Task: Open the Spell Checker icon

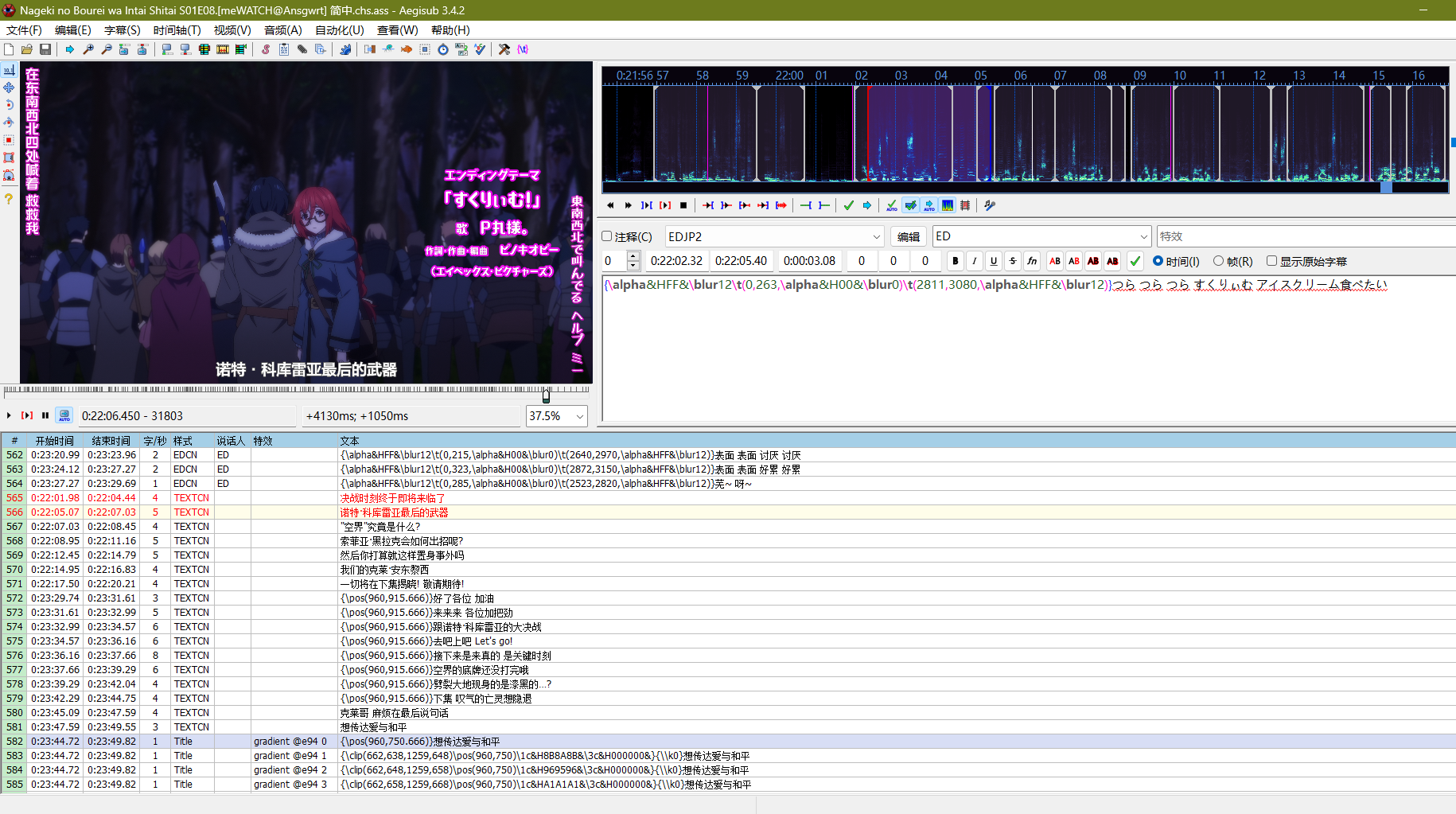Action: [x=480, y=49]
